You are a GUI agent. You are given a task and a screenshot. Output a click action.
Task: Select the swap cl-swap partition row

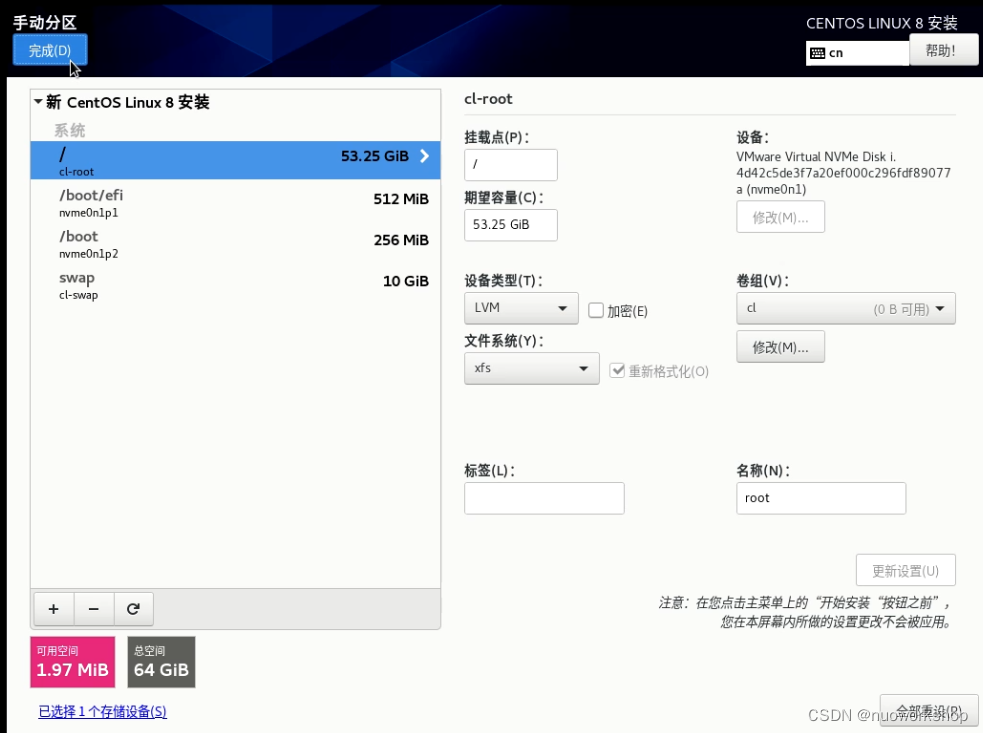(x=235, y=285)
